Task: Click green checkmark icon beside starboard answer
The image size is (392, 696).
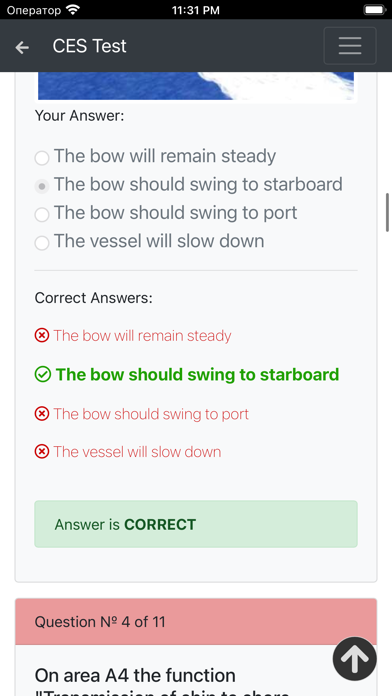Action: point(43,375)
